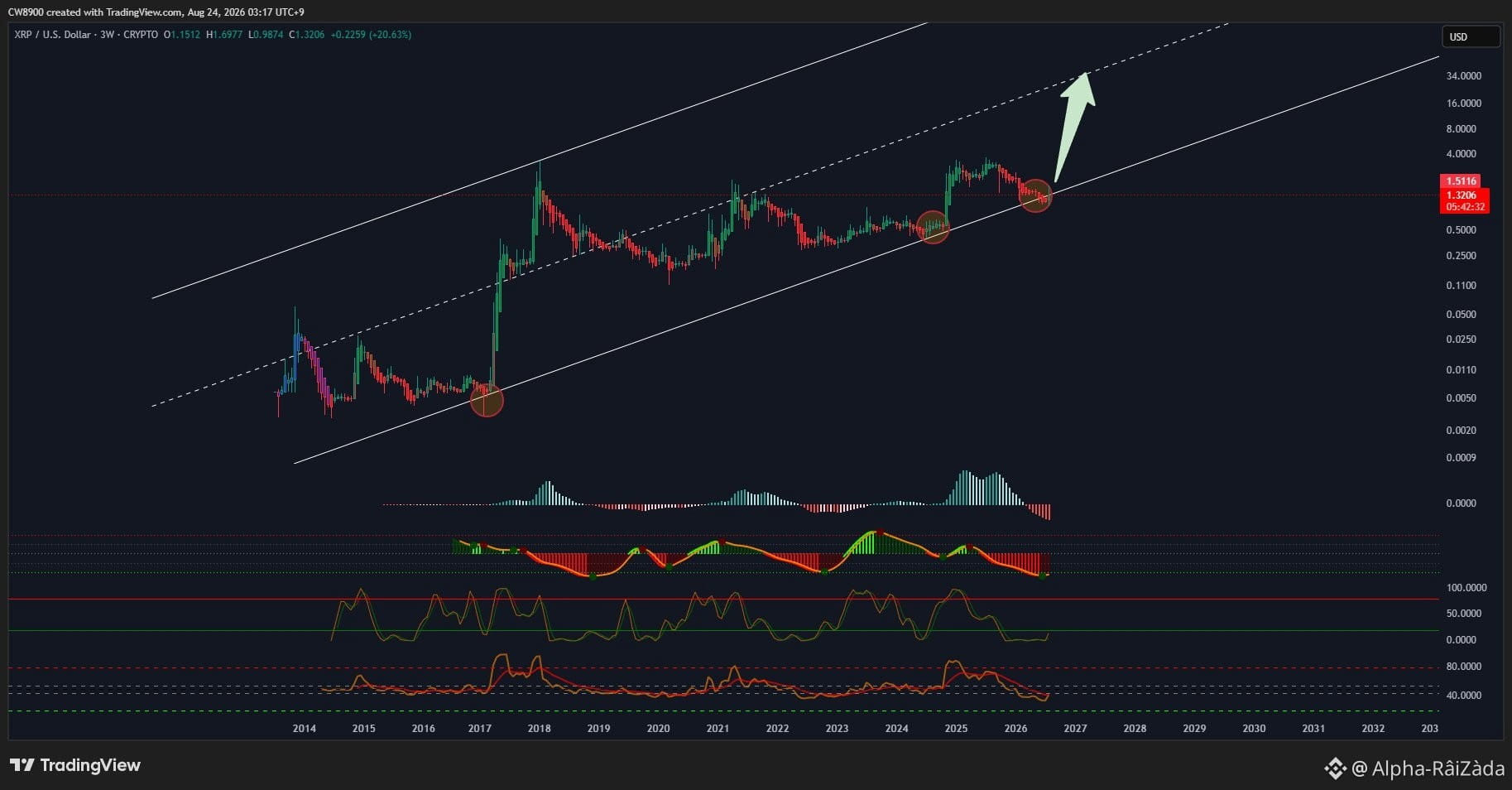Click the 2019 label on the time axis
The image size is (1512, 790).
(x=598, y=729)
